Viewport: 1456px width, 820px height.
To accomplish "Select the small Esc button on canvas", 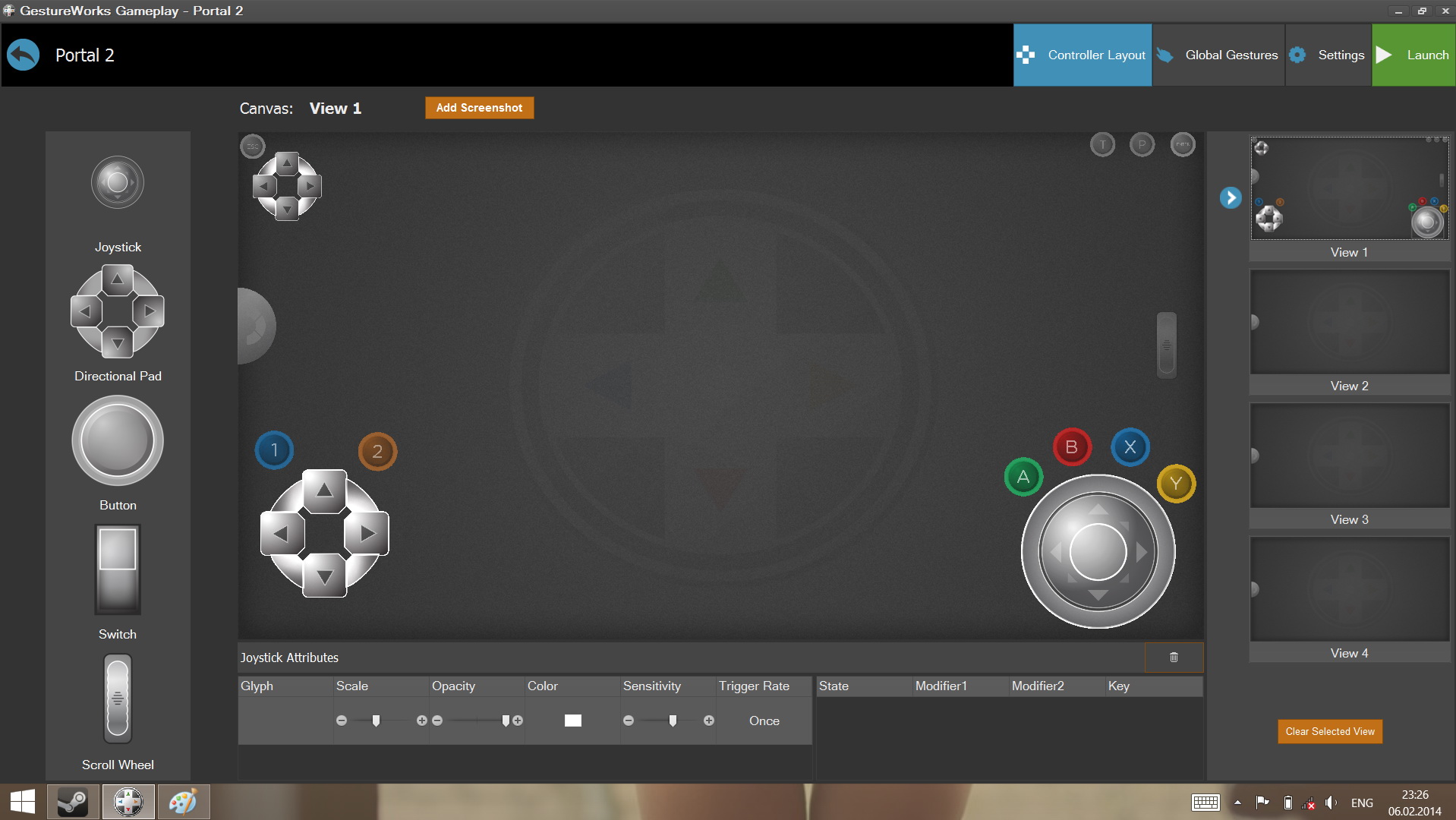I will [253, 146].
